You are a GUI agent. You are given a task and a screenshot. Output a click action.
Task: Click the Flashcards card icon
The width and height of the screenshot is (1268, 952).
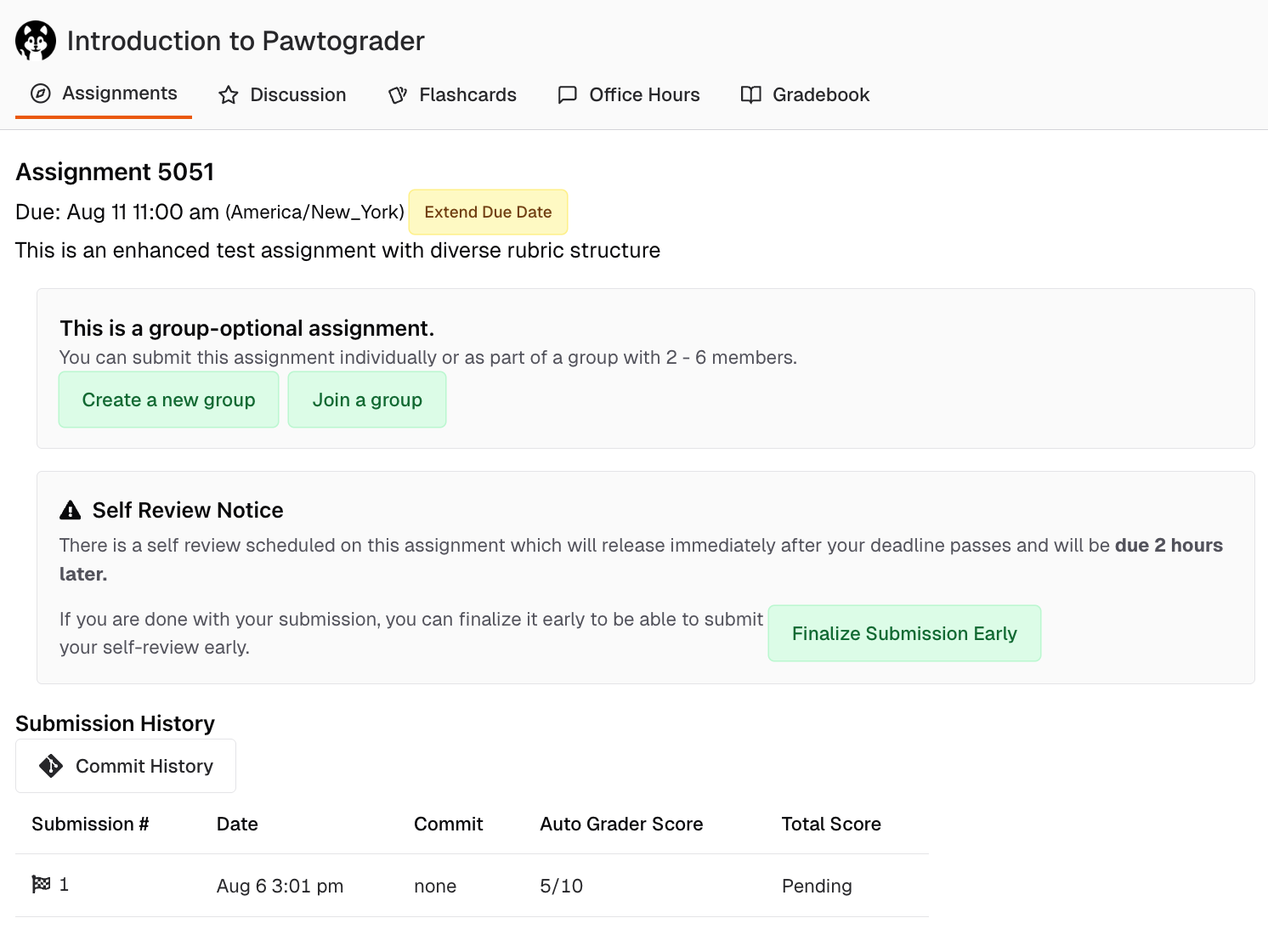click(x=398, y=95)
